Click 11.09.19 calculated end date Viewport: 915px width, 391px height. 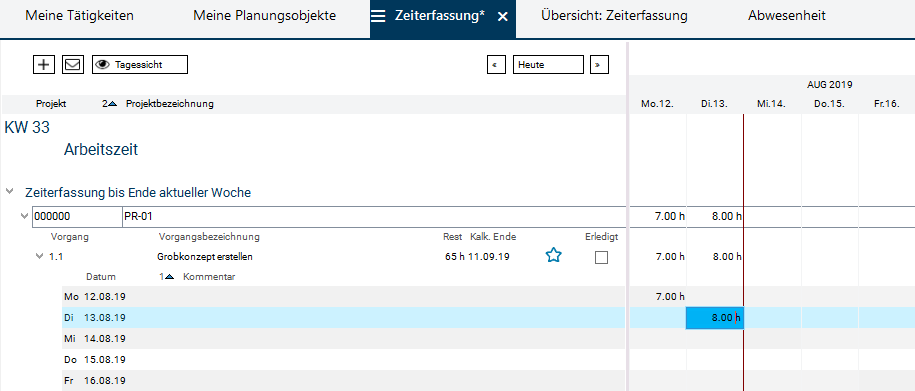click(x=488, y=257)
